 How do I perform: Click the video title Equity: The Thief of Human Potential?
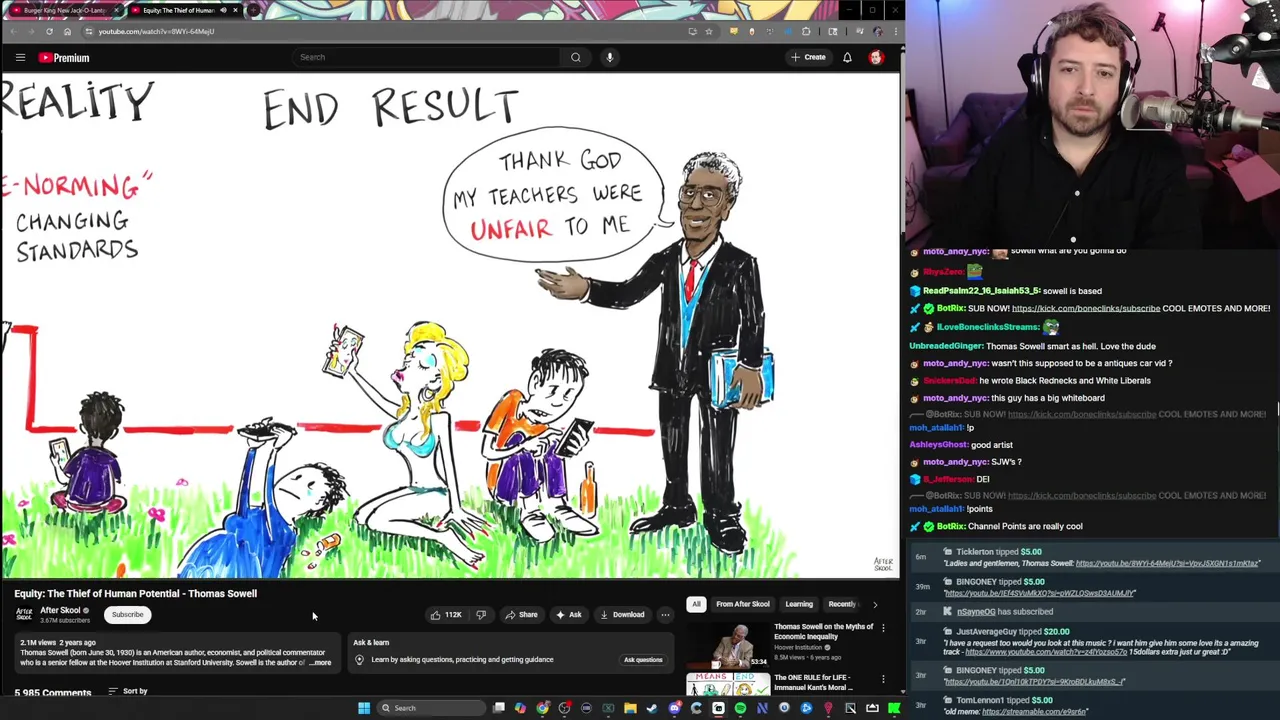(135, 593)
